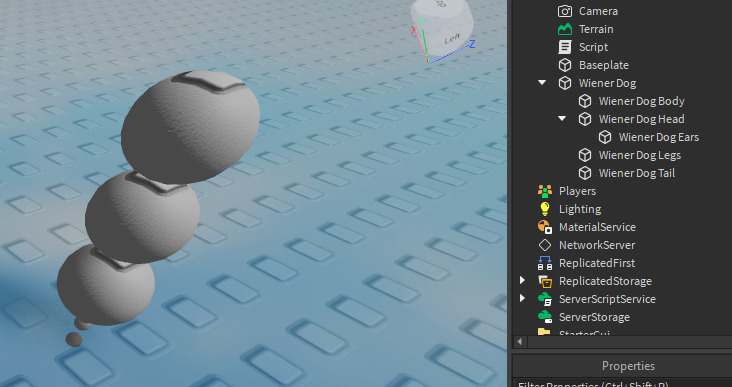Click the MaterialService icon
732x387 pixels.
(x=545, y=227)
